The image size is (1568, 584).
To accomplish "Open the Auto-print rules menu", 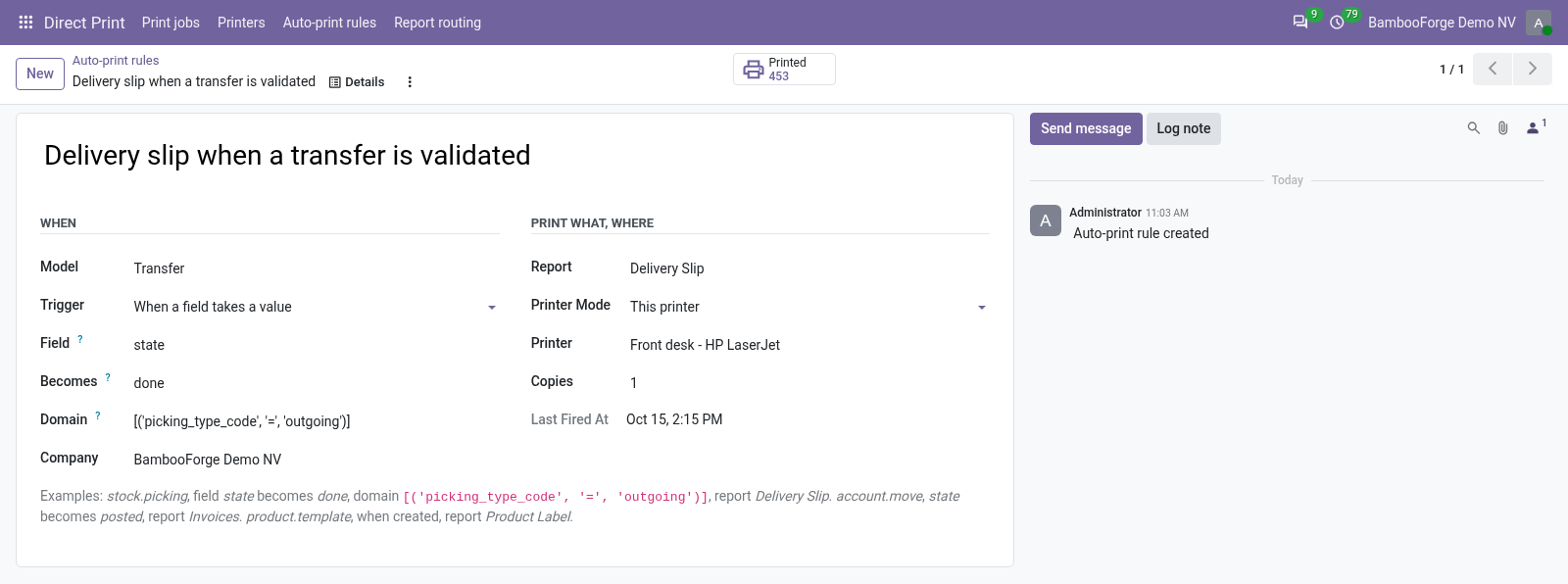I will 329,23.
